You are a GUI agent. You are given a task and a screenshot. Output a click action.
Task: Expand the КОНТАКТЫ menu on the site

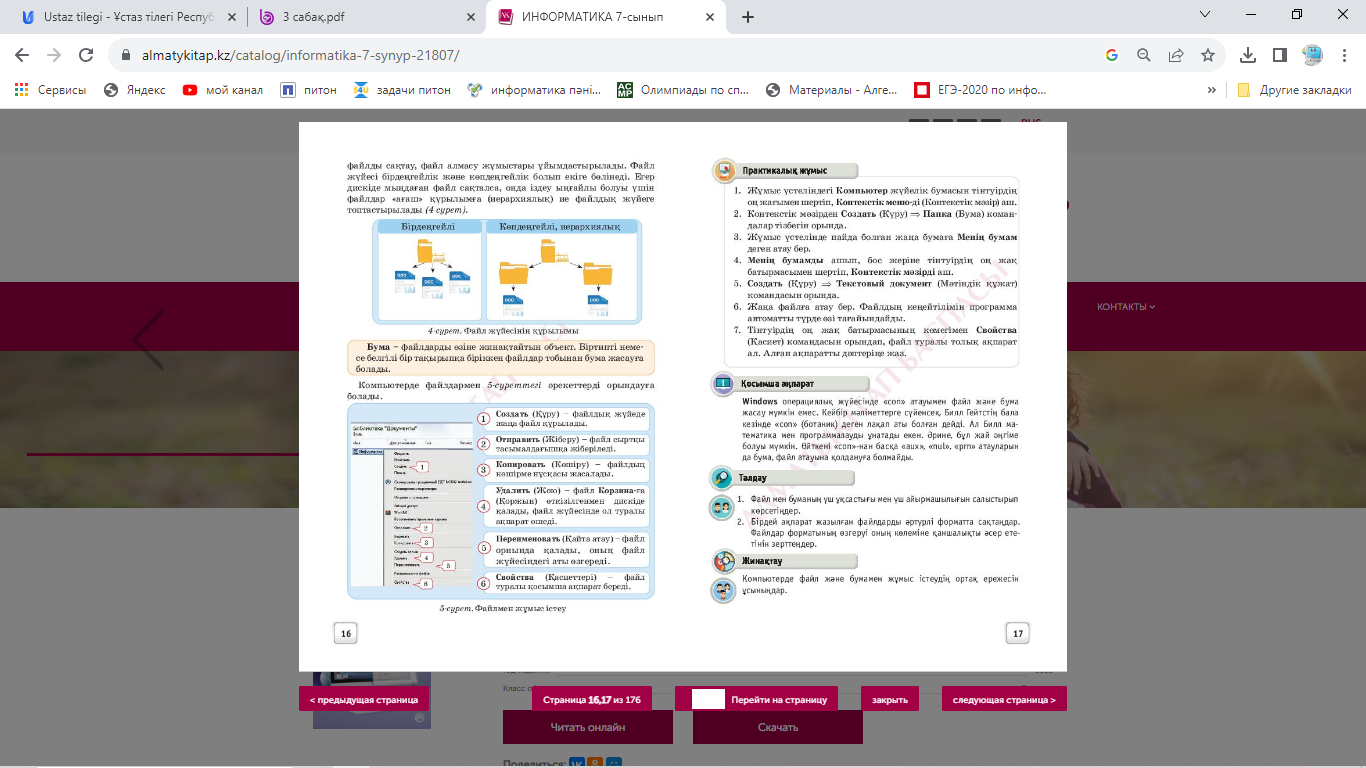pyautogui.click(x=1126, y=306)
